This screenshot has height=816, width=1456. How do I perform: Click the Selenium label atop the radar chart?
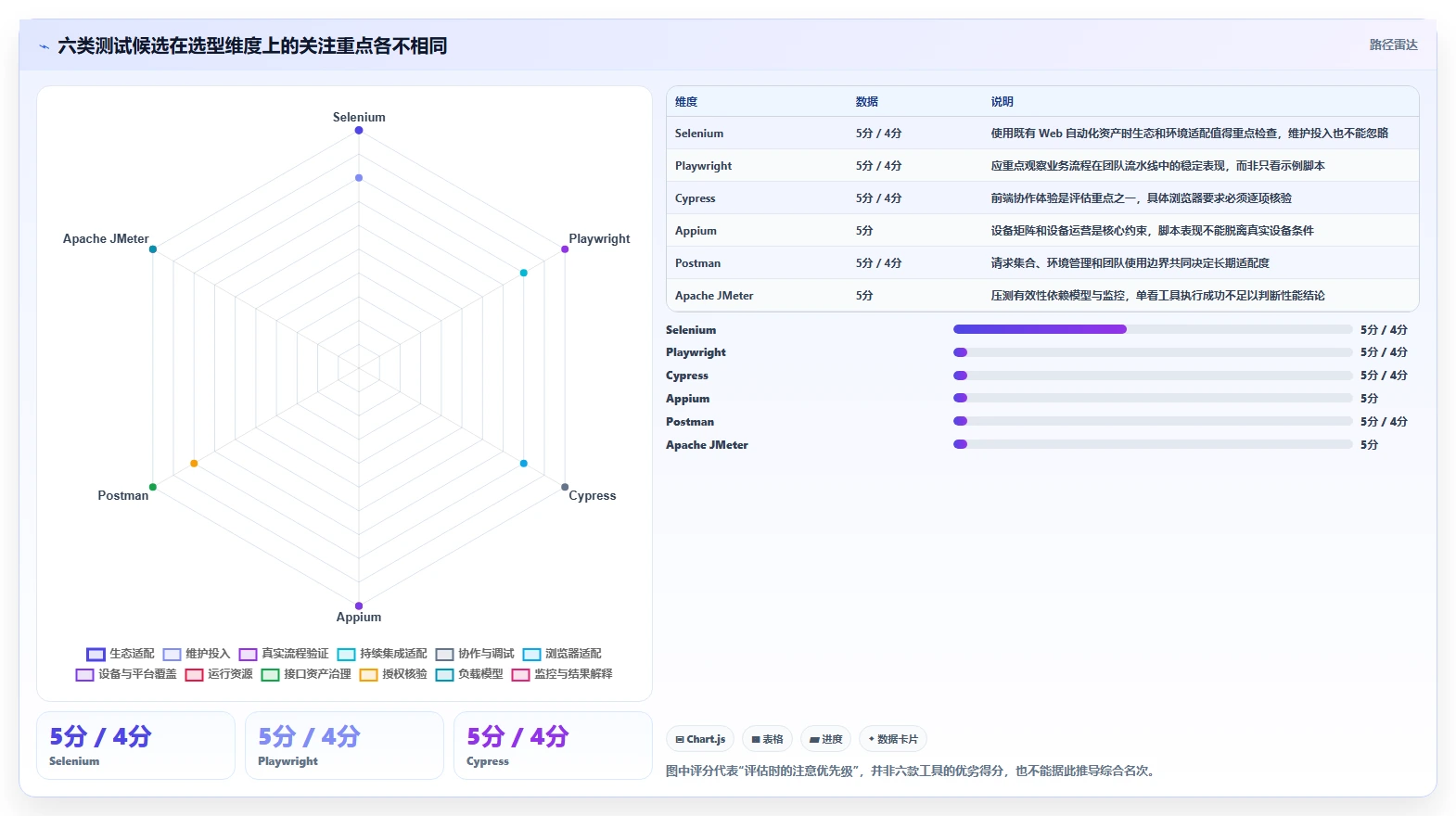[359, 117]
